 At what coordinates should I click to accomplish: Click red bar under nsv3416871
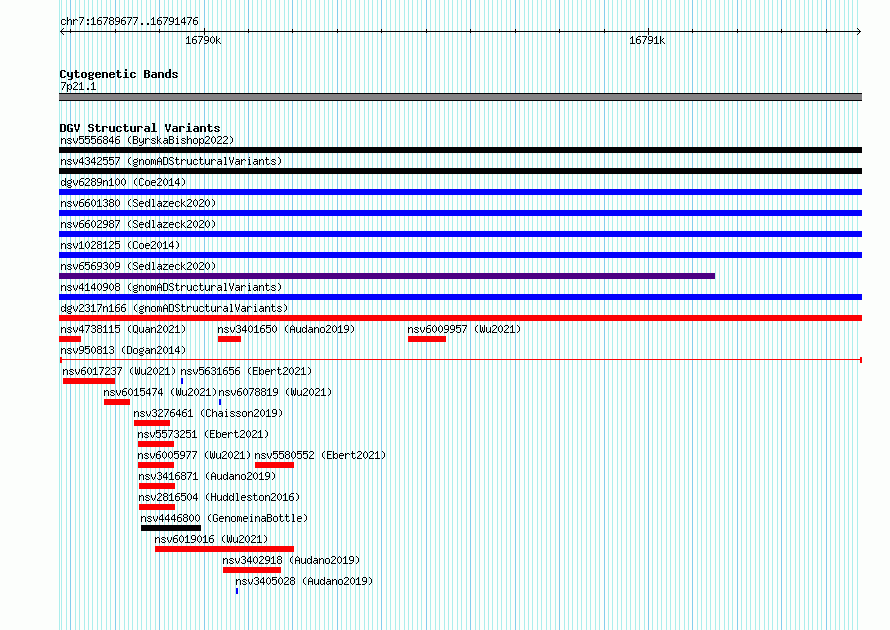coord(157,486)
